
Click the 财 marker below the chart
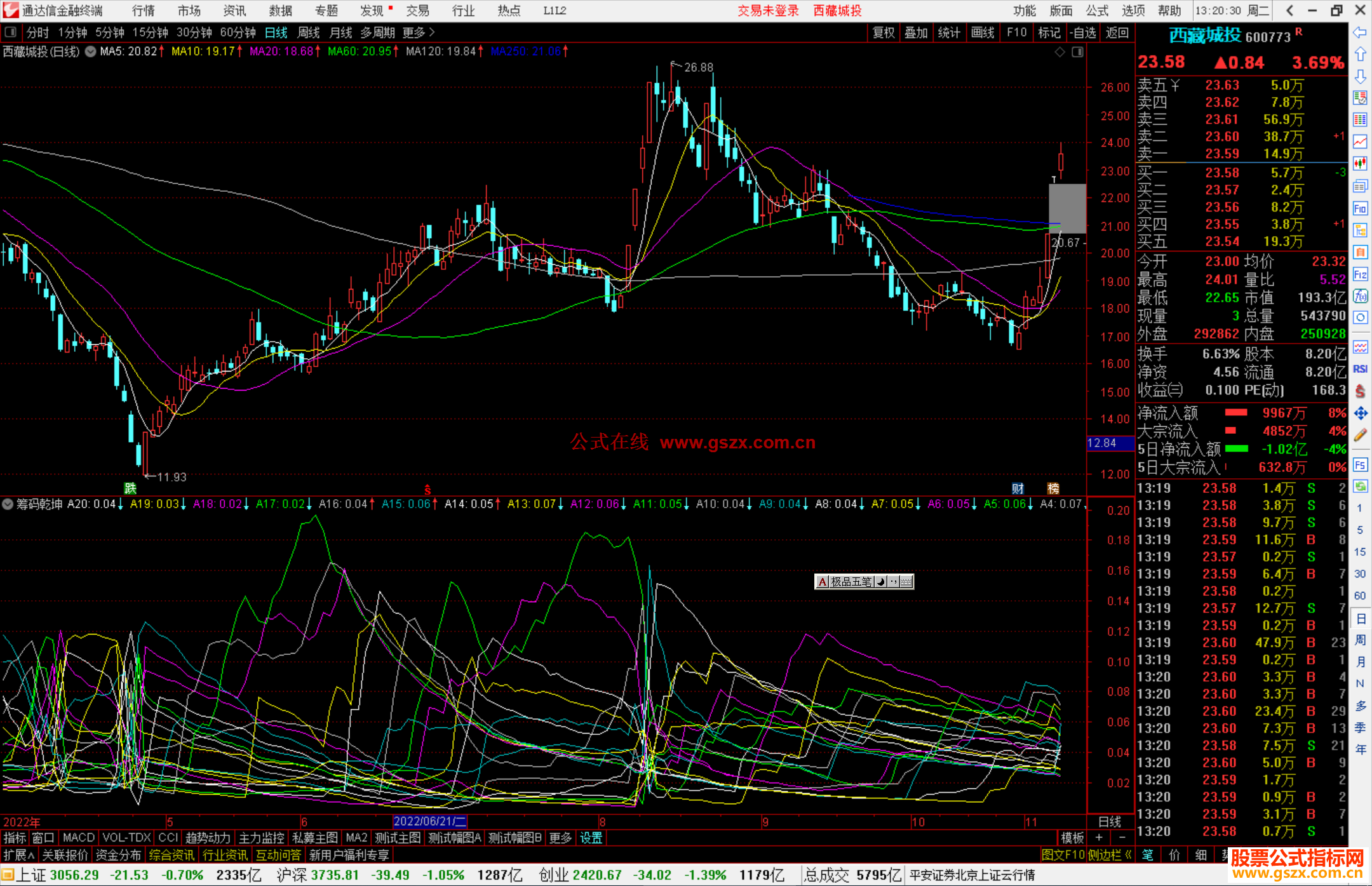(1018, 488)
